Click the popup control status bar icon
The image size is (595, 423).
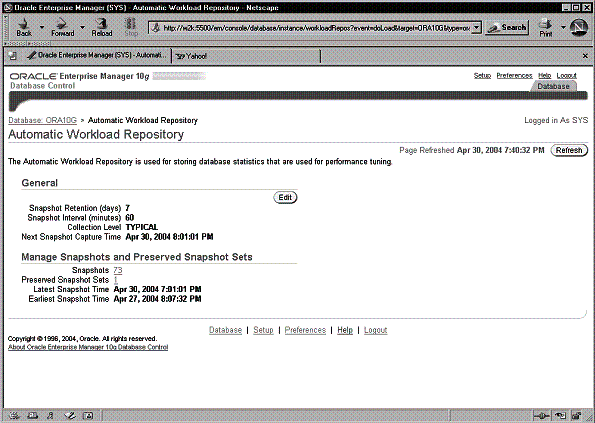click(560, 416)
